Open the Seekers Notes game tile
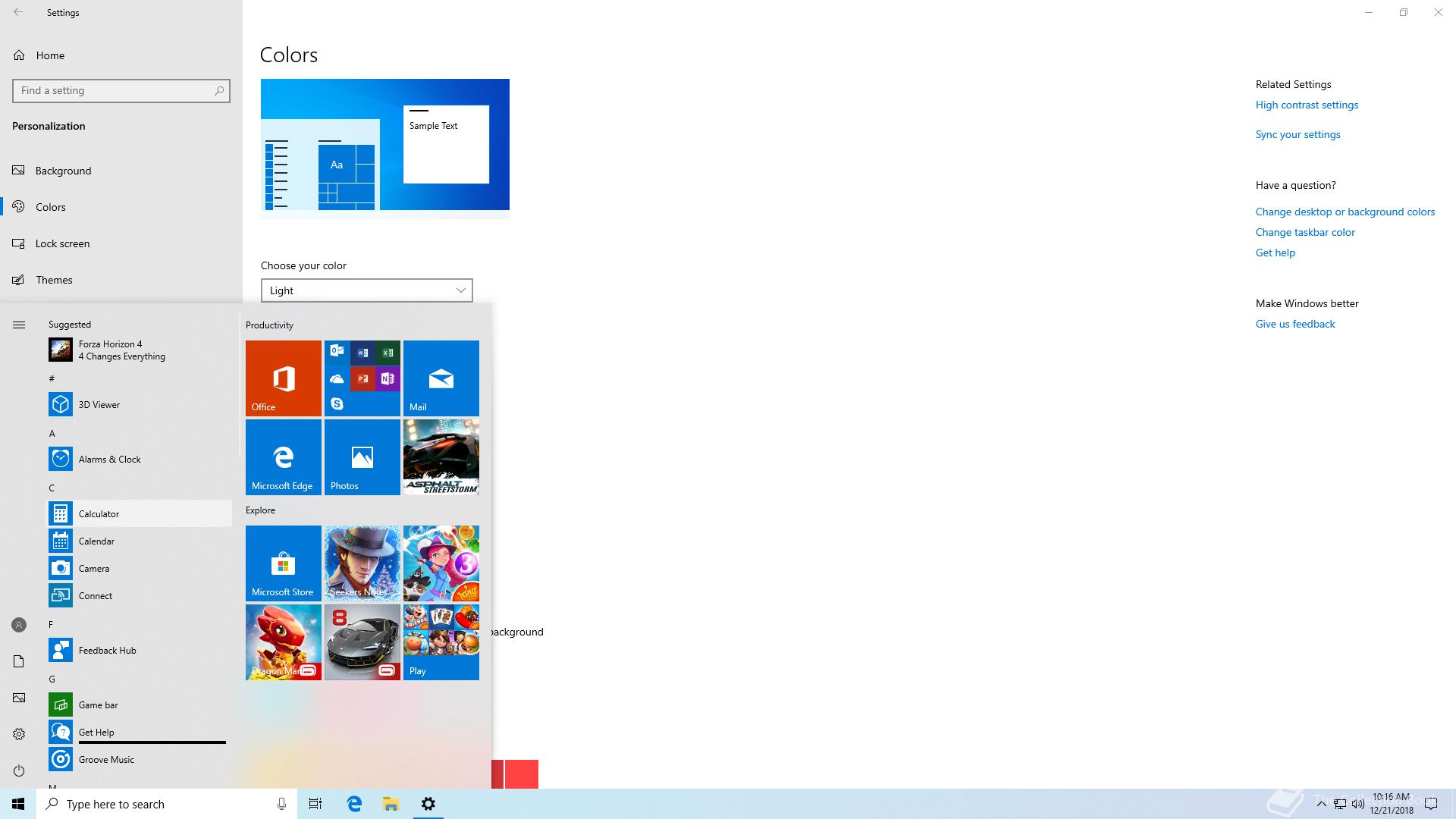Image resolution: width=1456 pixels, height=819 pixels. point(362,563)
